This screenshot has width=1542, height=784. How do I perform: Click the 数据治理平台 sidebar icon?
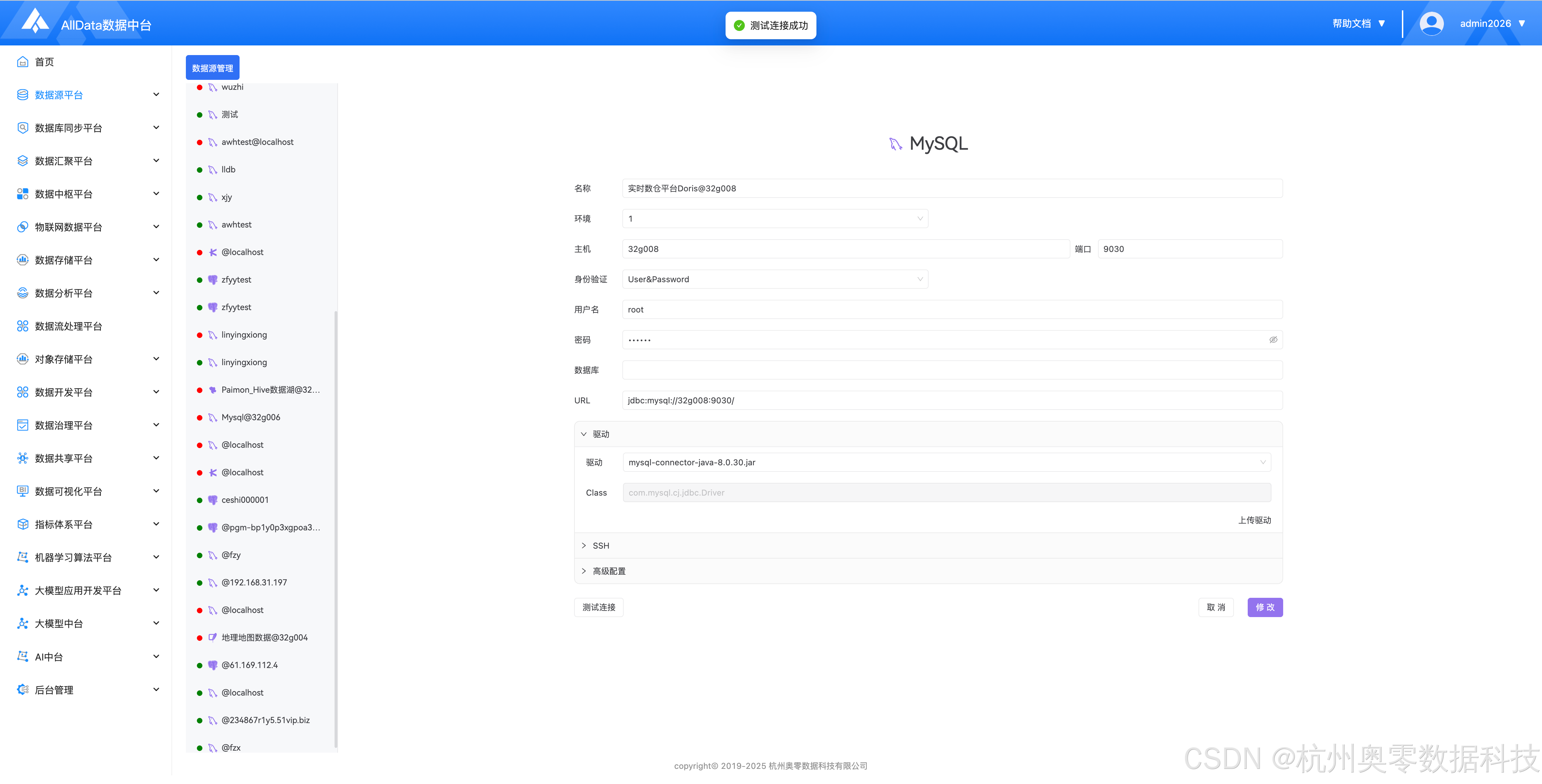click(23, 425)
